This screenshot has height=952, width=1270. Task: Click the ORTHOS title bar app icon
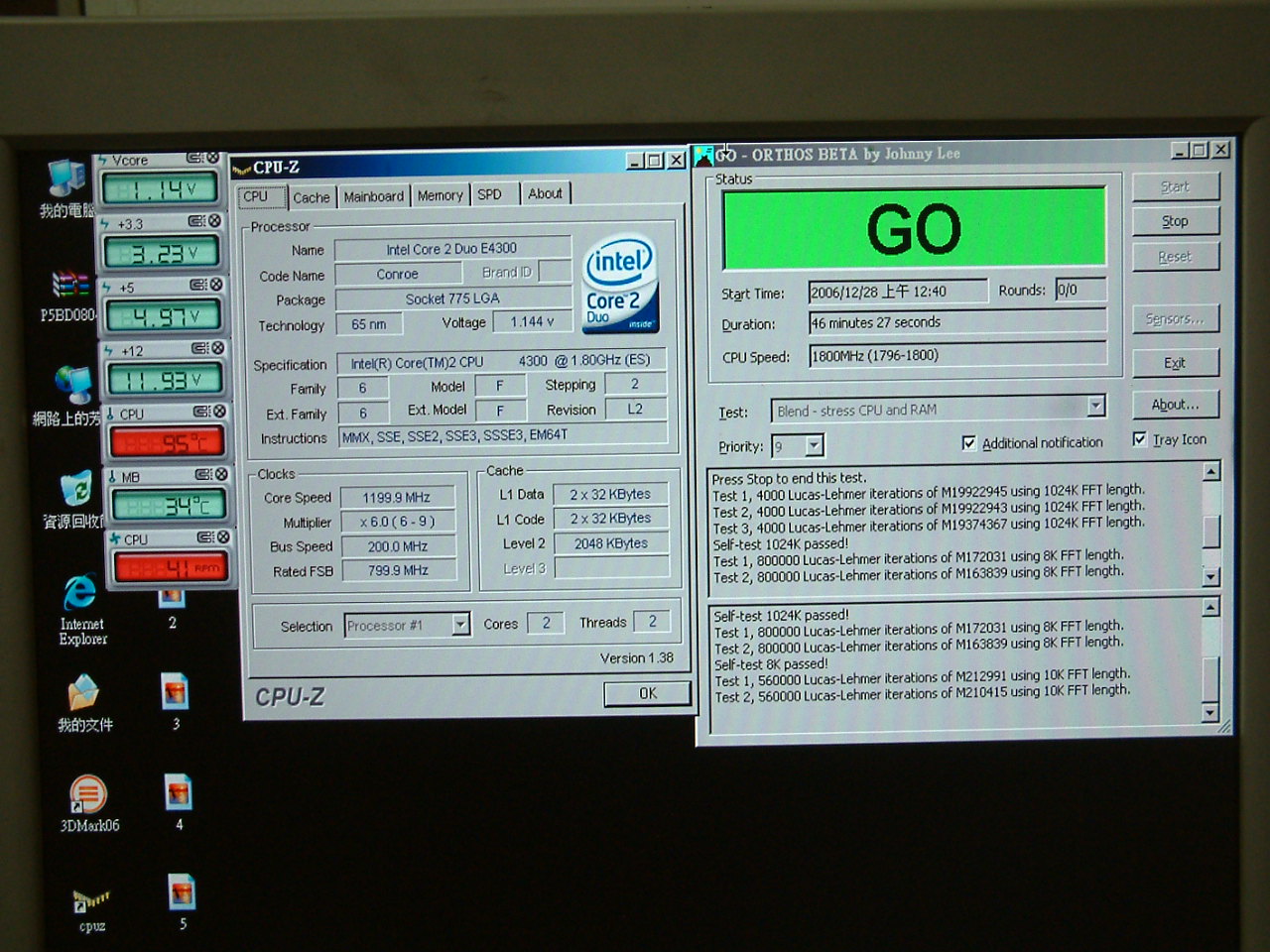pos(704,156)
